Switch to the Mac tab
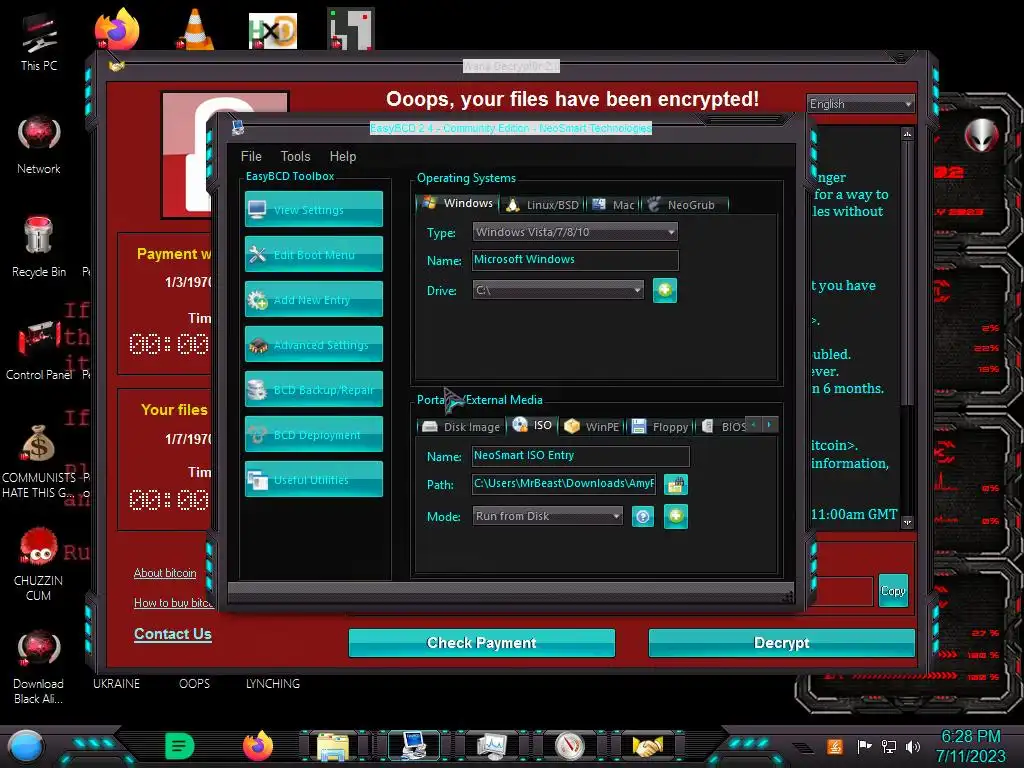 point(613,205)
